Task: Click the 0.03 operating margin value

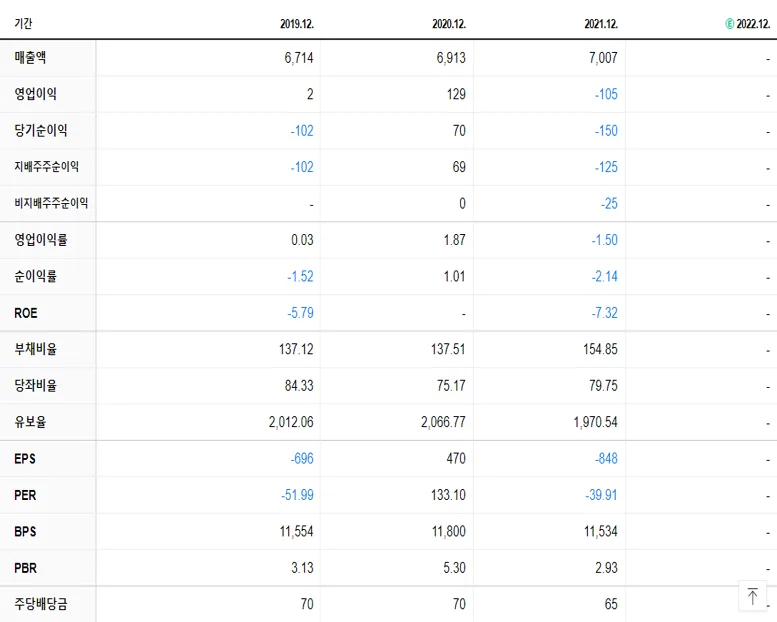Action: (x=302, y=240)
